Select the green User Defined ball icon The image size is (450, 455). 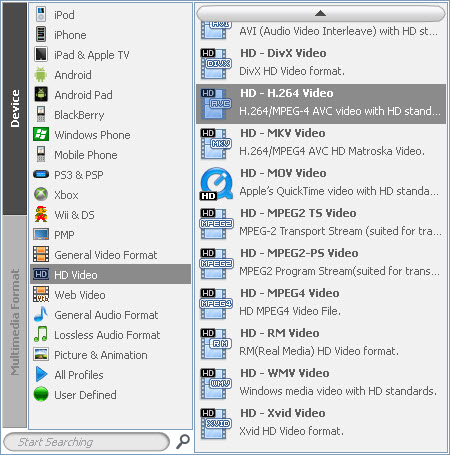click(41, 394)
